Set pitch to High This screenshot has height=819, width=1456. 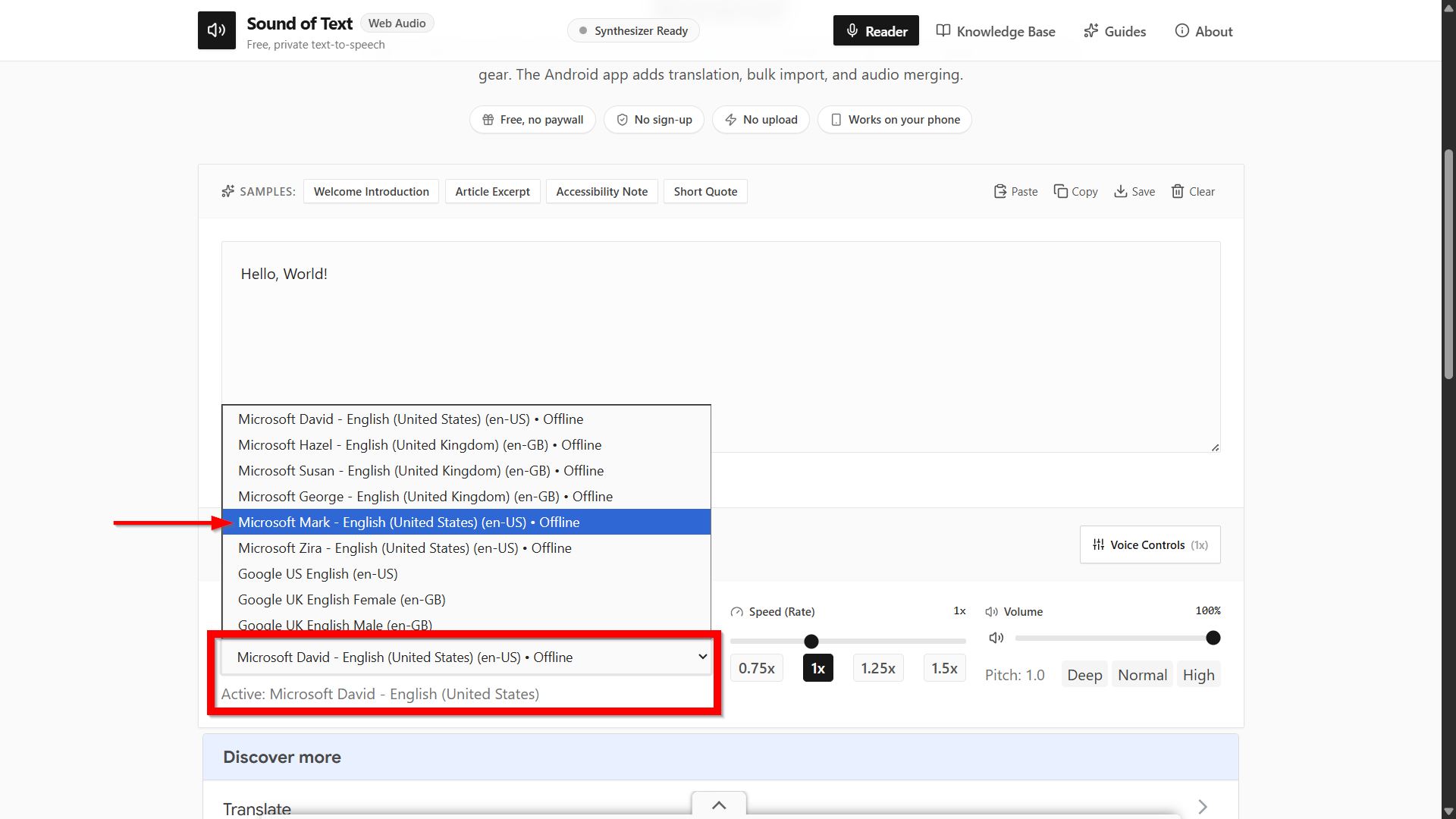point(1198,675)
